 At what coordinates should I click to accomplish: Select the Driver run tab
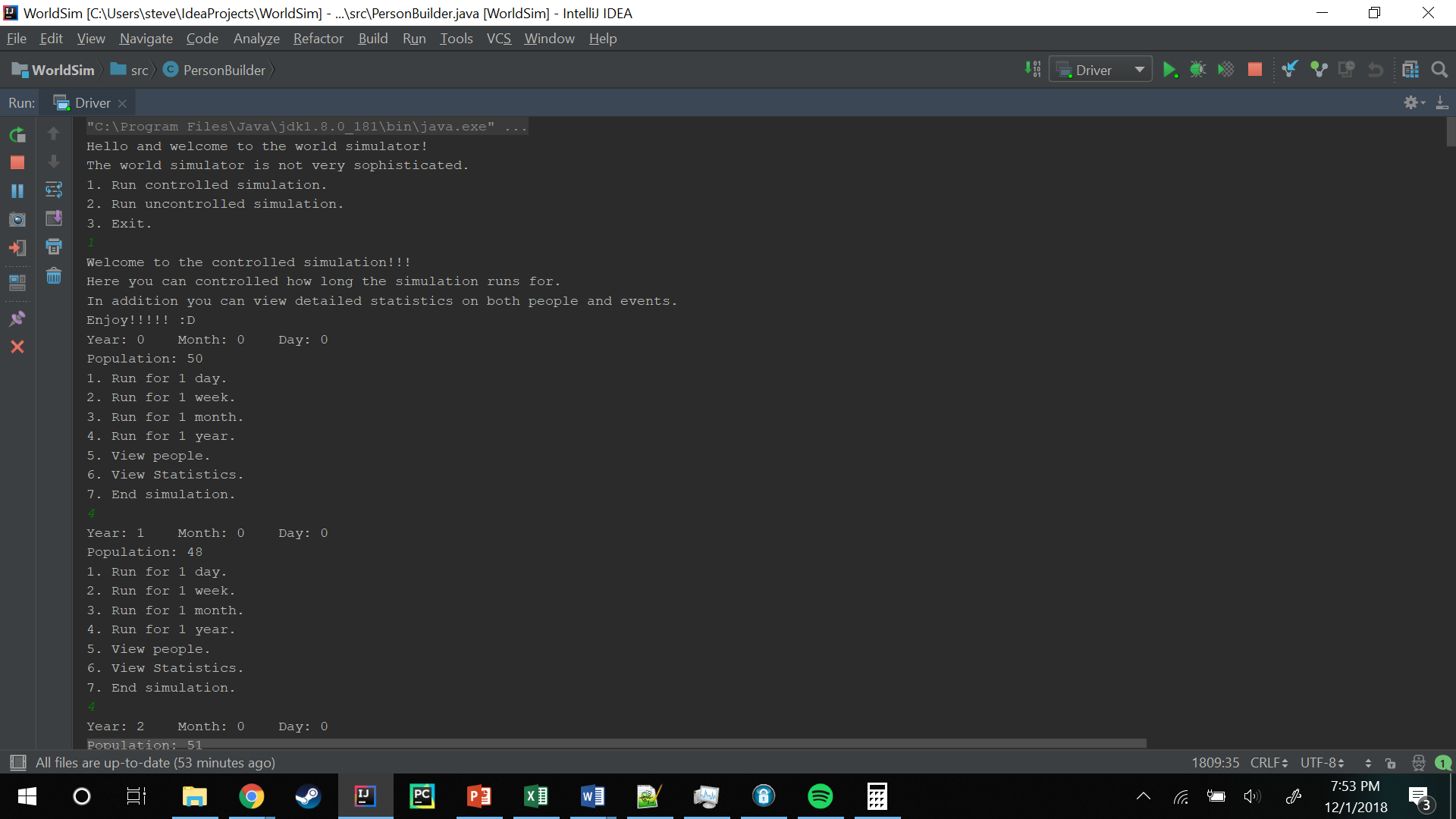pos(92,102)
